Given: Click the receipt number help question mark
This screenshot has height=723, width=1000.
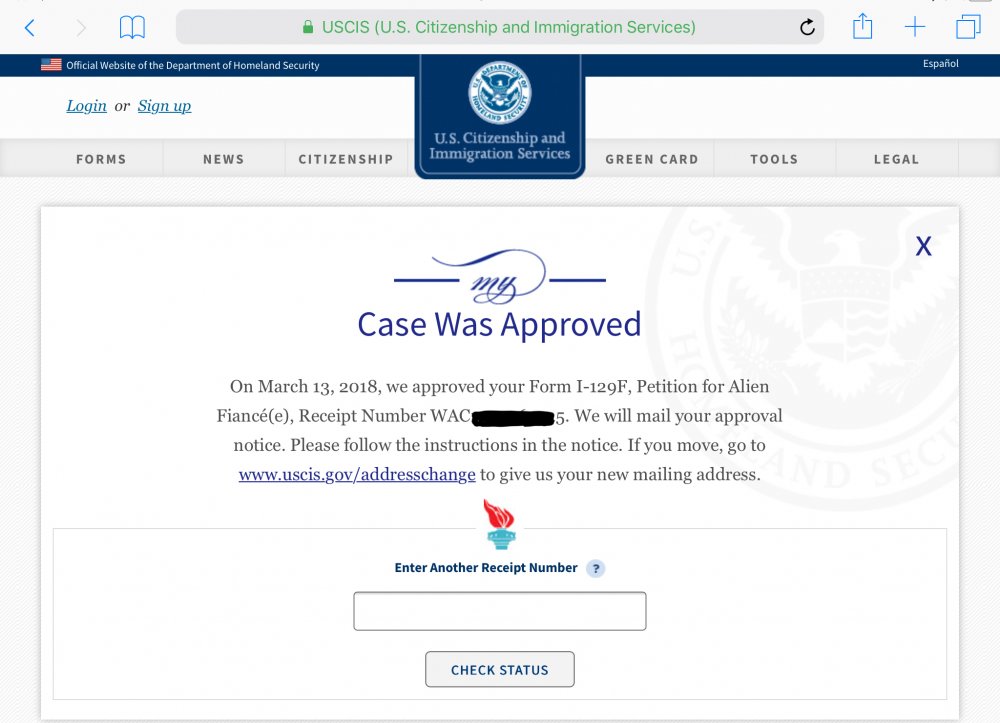Looking at the screenshot, I should click(x=596, y=568).
